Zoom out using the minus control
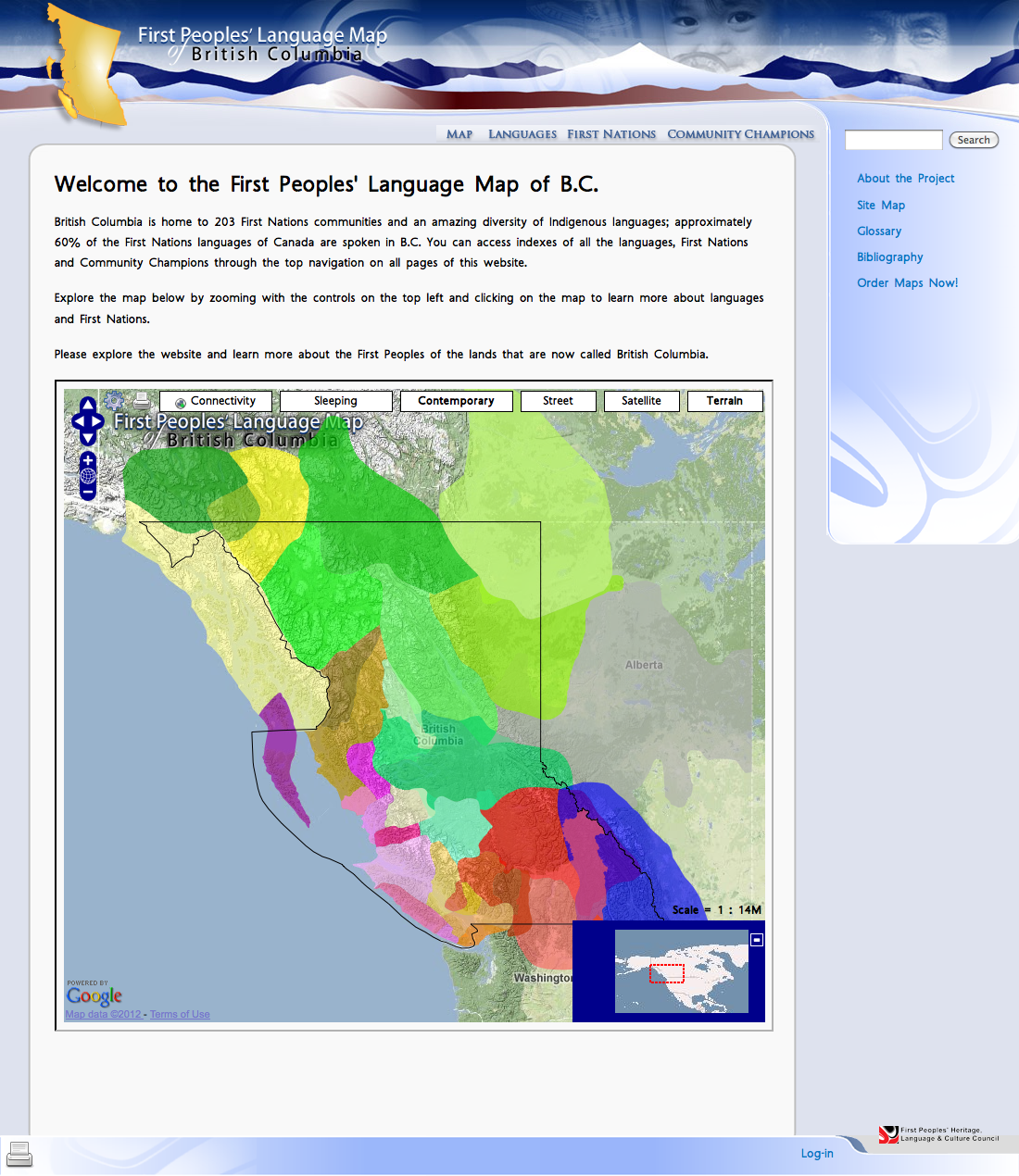This screenshot has height=1176, width=1019. click(x=87, y=491)
